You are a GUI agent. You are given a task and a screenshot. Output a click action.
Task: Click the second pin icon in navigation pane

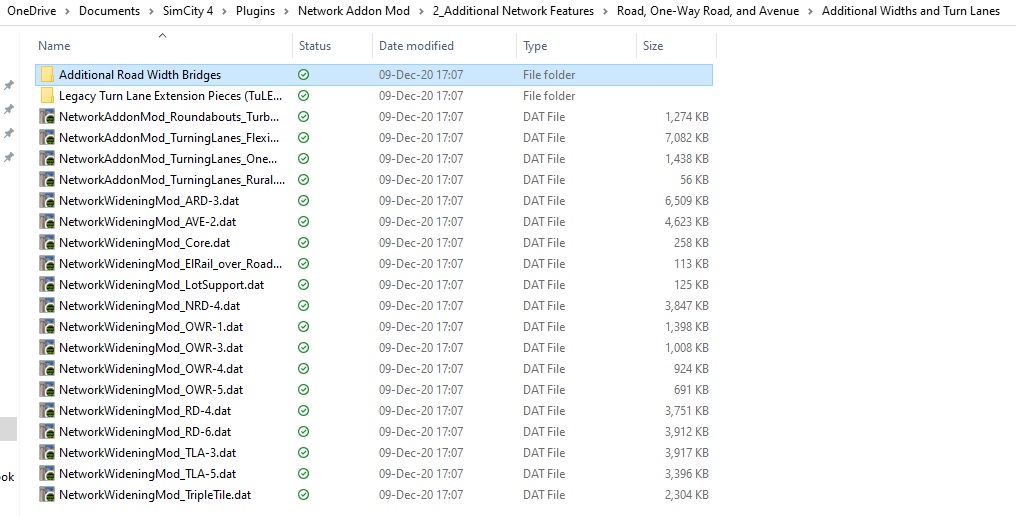tap(9, 109)
